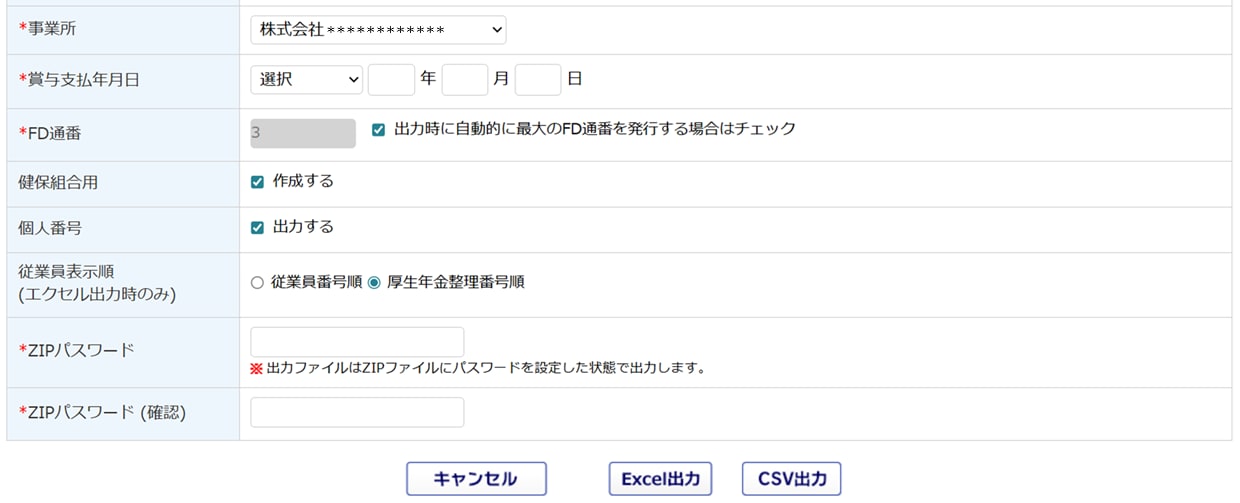Click the Excel出力 button
The image size is (1240, 503).
[x=660, y=479]
